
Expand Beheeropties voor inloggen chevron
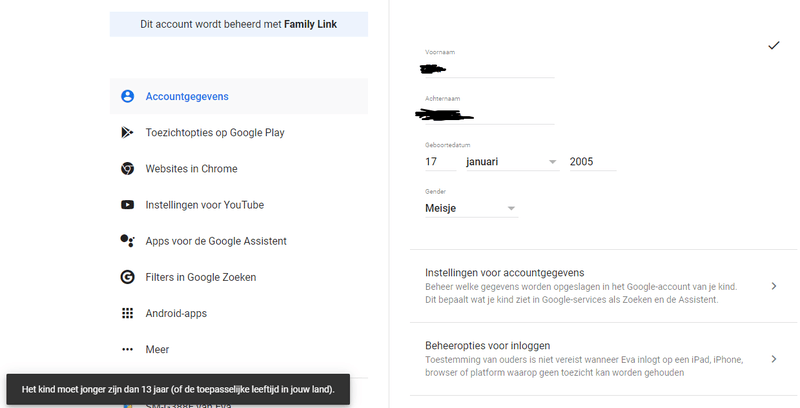773,359
